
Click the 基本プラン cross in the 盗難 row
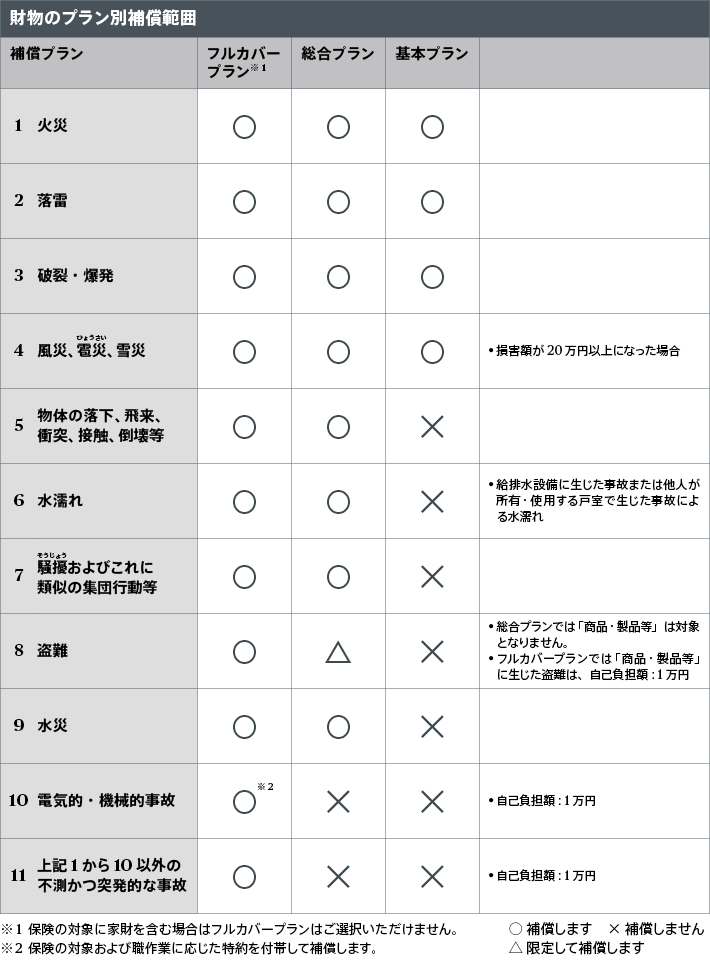[x=432, y=652]
